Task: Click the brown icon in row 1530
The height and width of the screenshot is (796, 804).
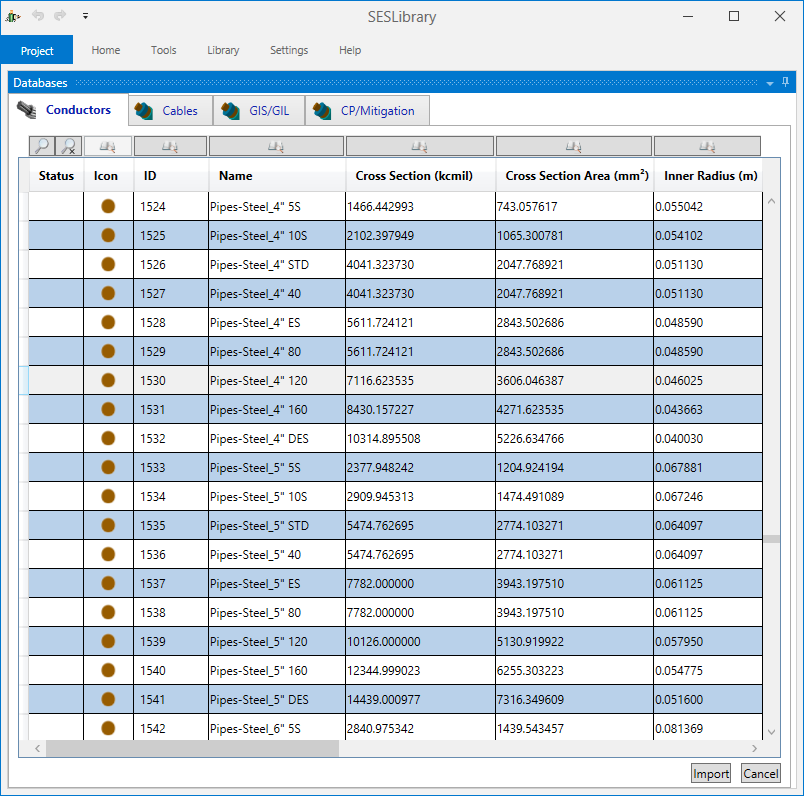Action: tap(108, 380)
